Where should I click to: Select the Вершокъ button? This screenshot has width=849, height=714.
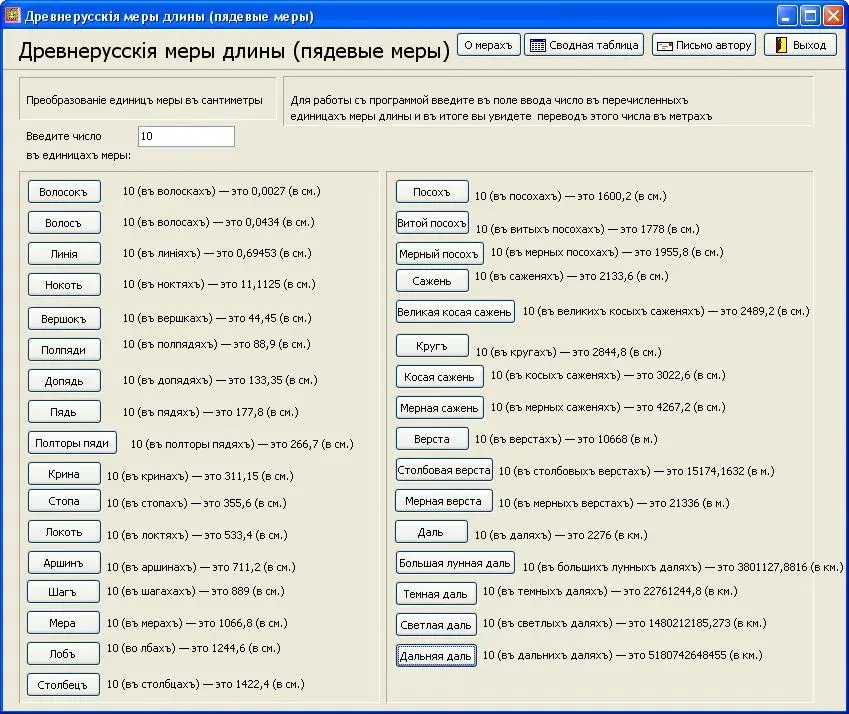(x=64, y=319)
